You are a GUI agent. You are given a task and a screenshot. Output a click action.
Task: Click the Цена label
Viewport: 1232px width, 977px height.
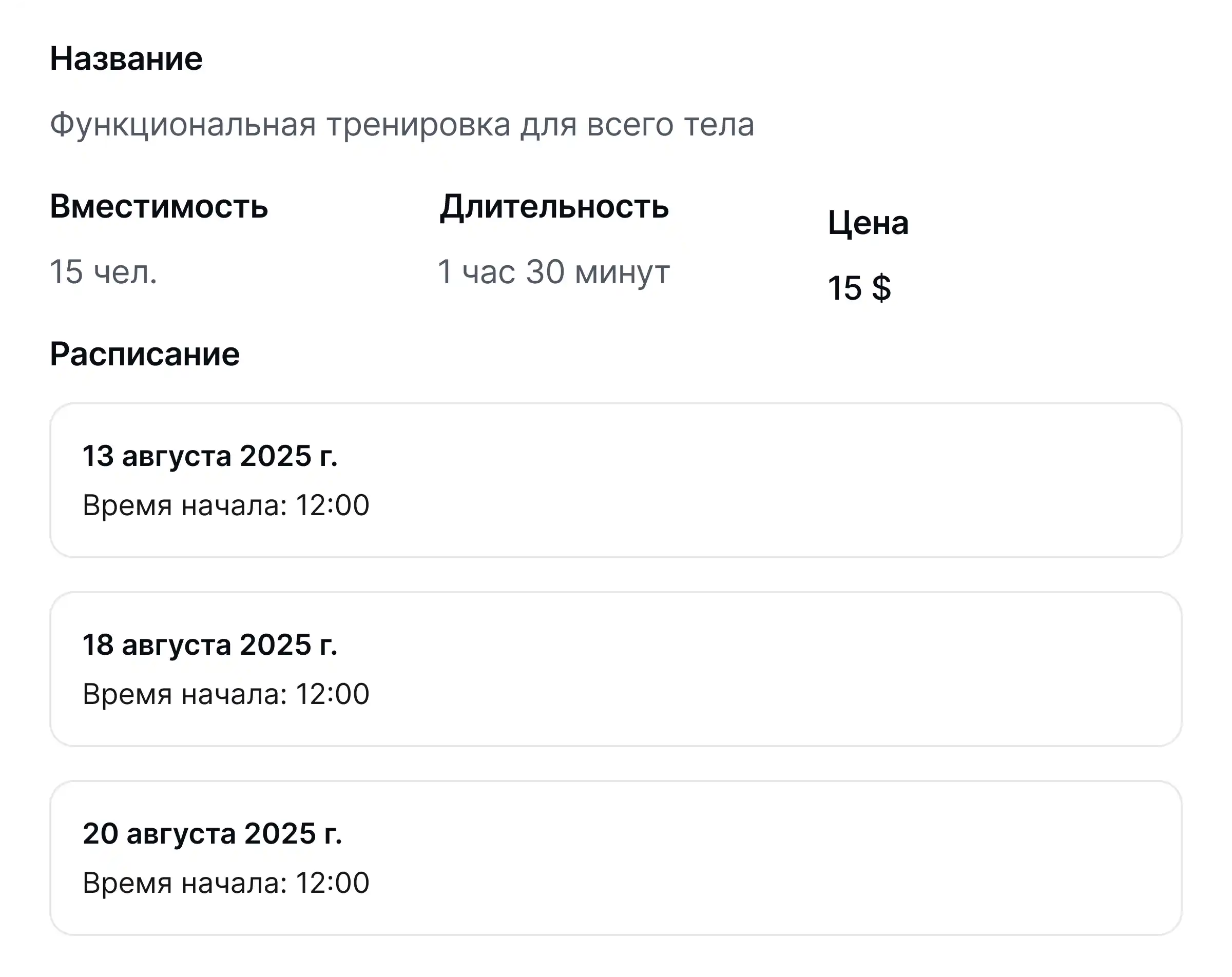tap(868, 223)
